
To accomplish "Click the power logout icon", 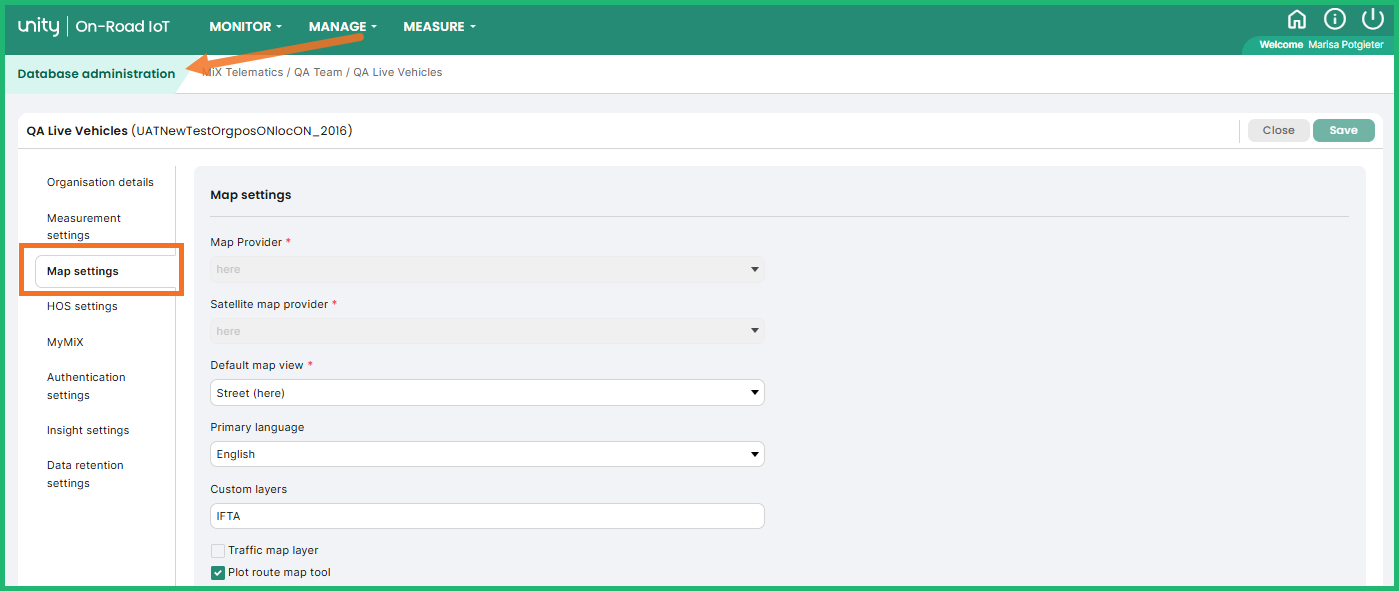I will (x=1373, y=20).
